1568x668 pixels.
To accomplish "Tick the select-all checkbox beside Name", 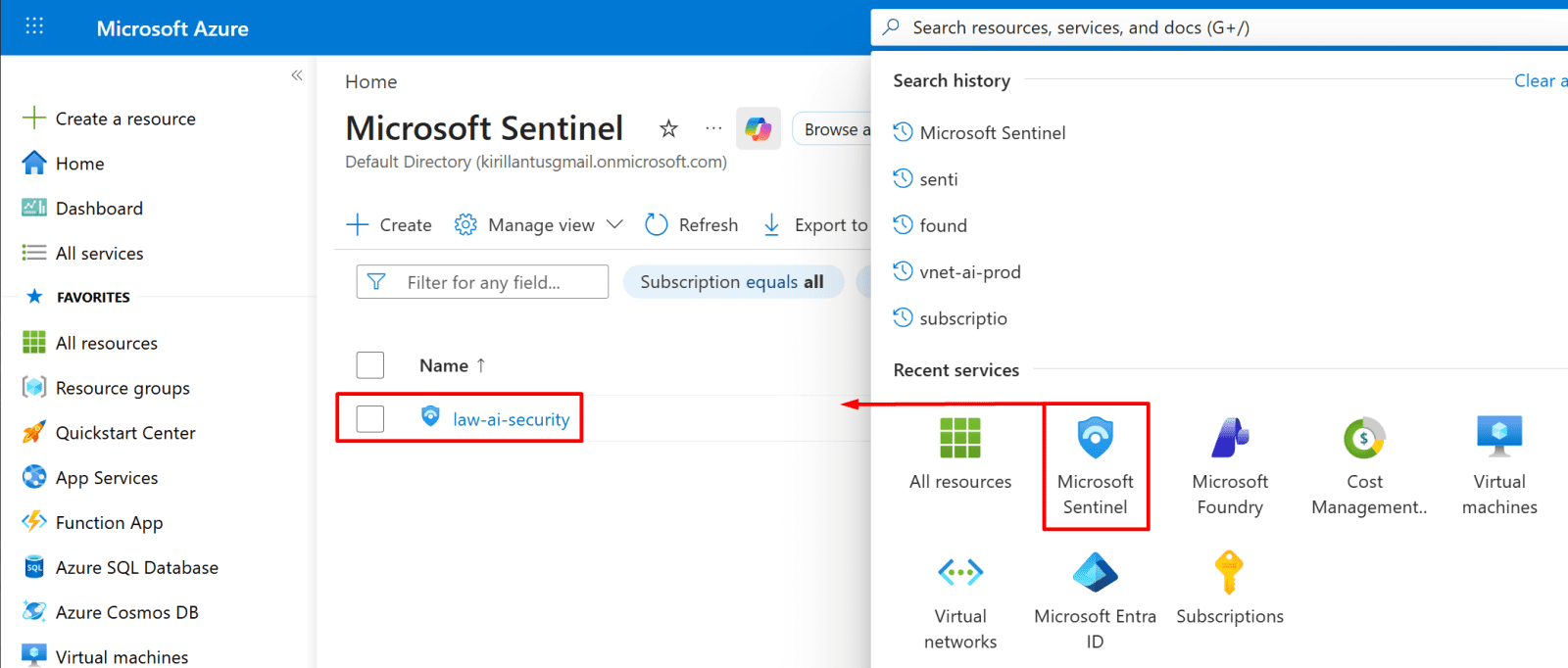I will 370,365.
